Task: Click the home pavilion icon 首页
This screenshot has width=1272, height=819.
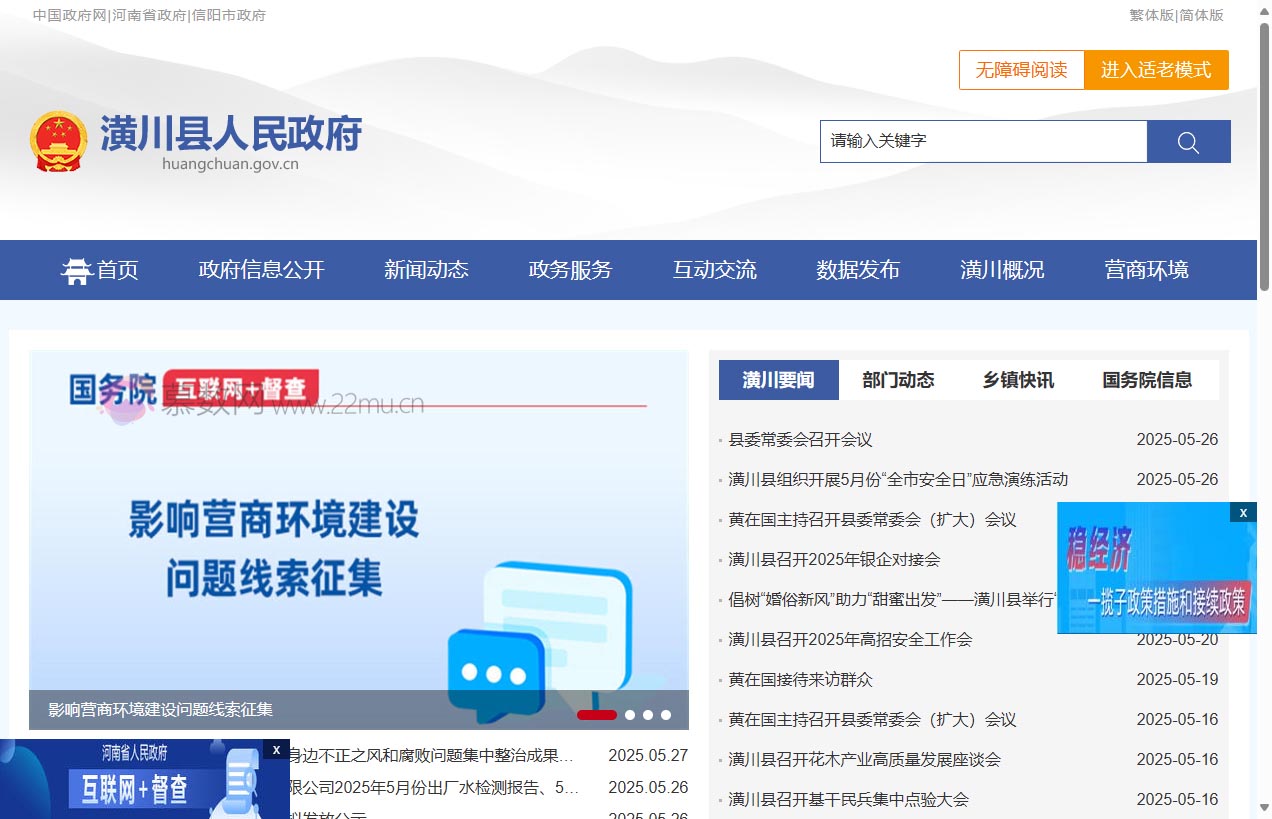Action: tap(77, 270)
